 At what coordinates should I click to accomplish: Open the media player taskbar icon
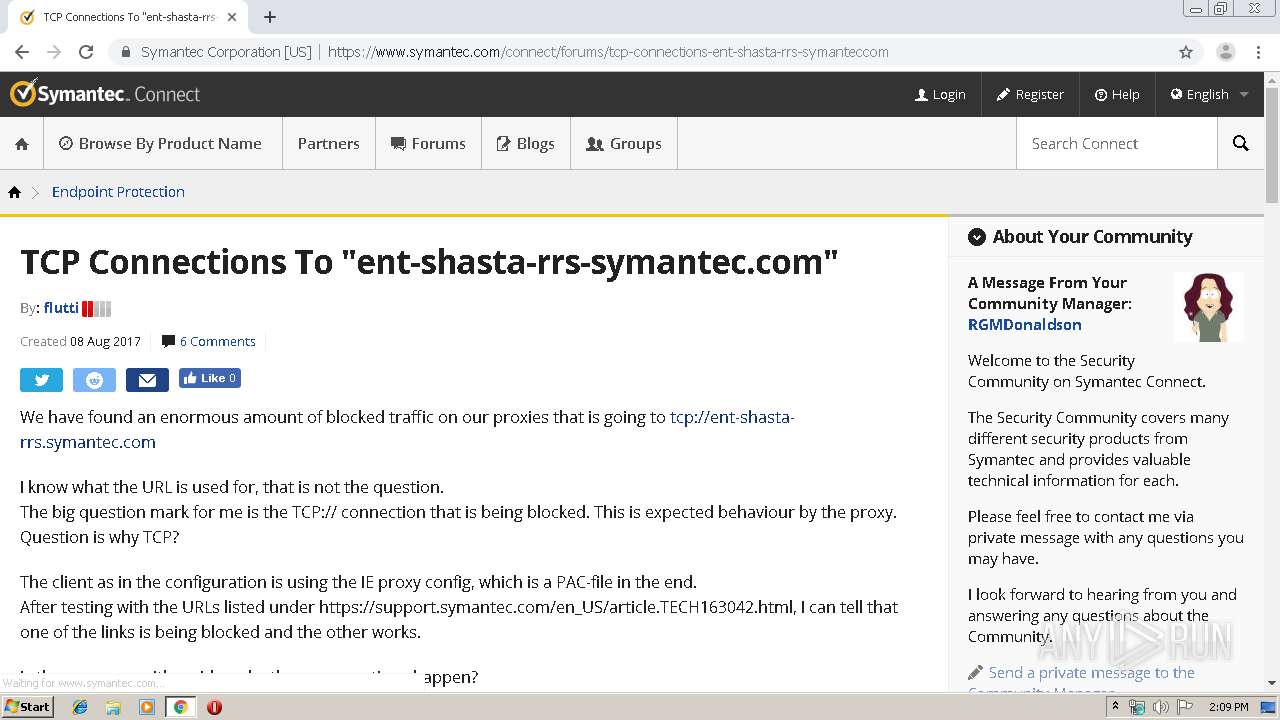147,707
